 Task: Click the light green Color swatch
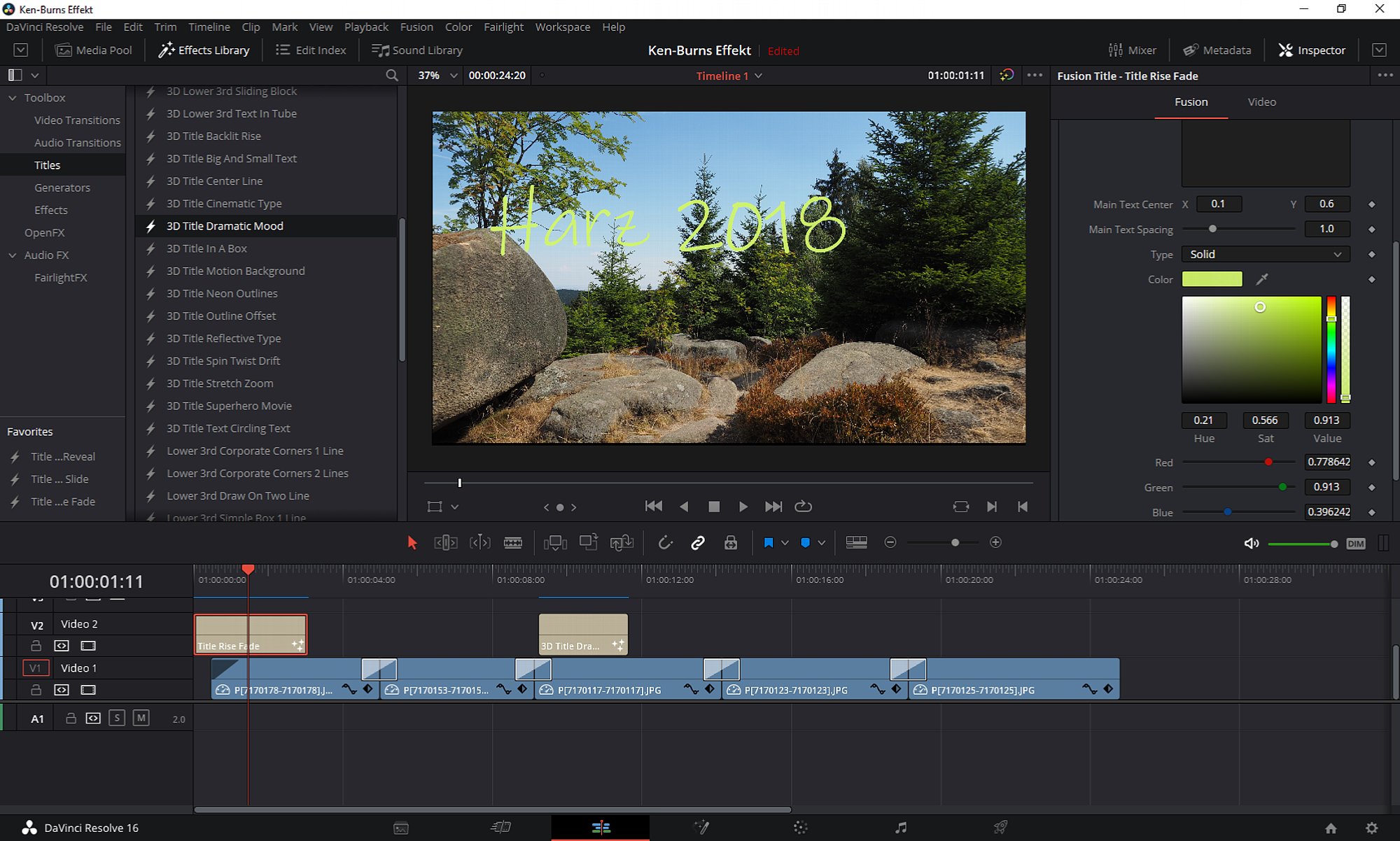click(1212, 279)
